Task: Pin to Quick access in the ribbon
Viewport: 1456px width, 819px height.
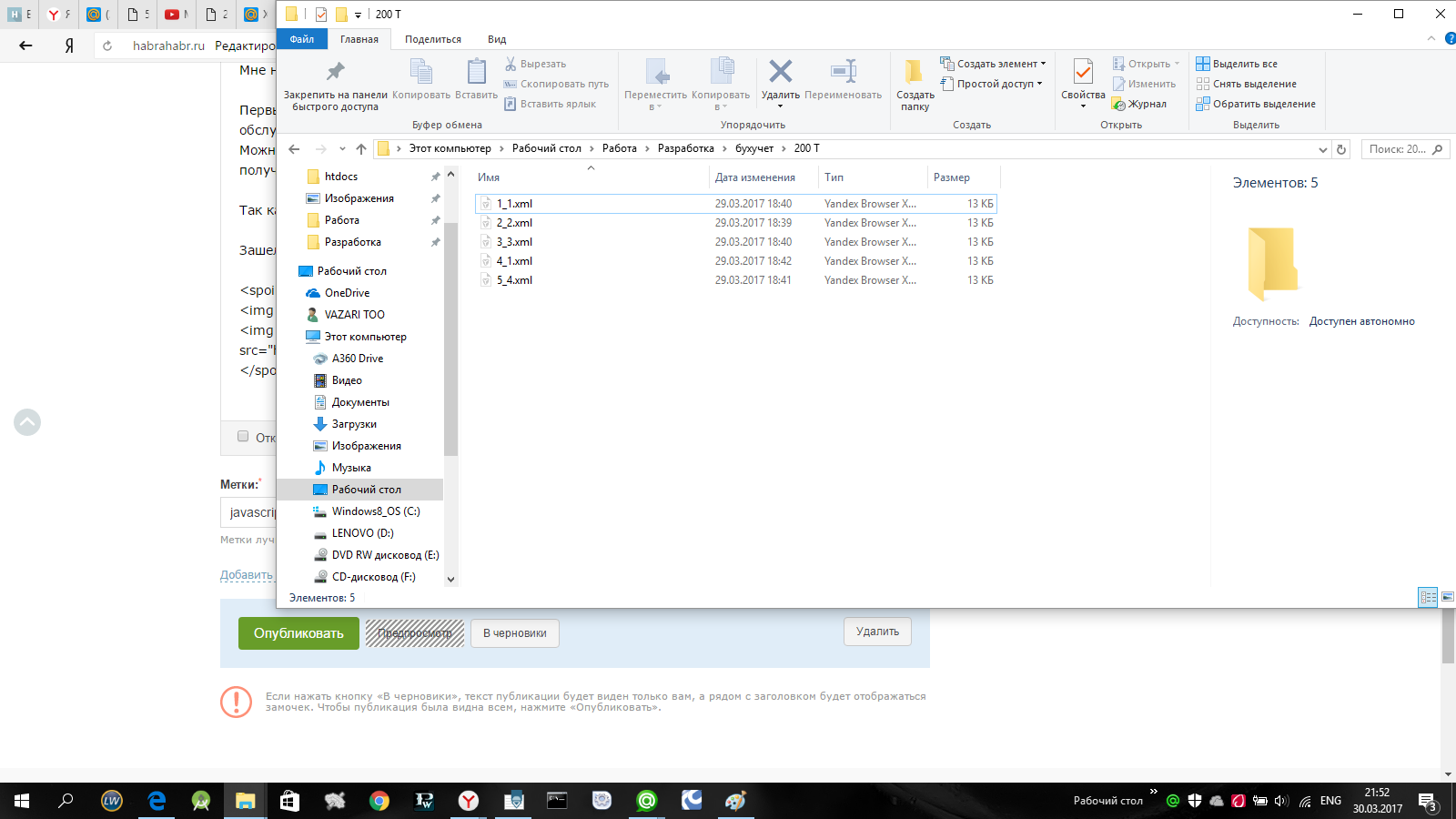Action: pyautogui.click(x=335, y=86)
